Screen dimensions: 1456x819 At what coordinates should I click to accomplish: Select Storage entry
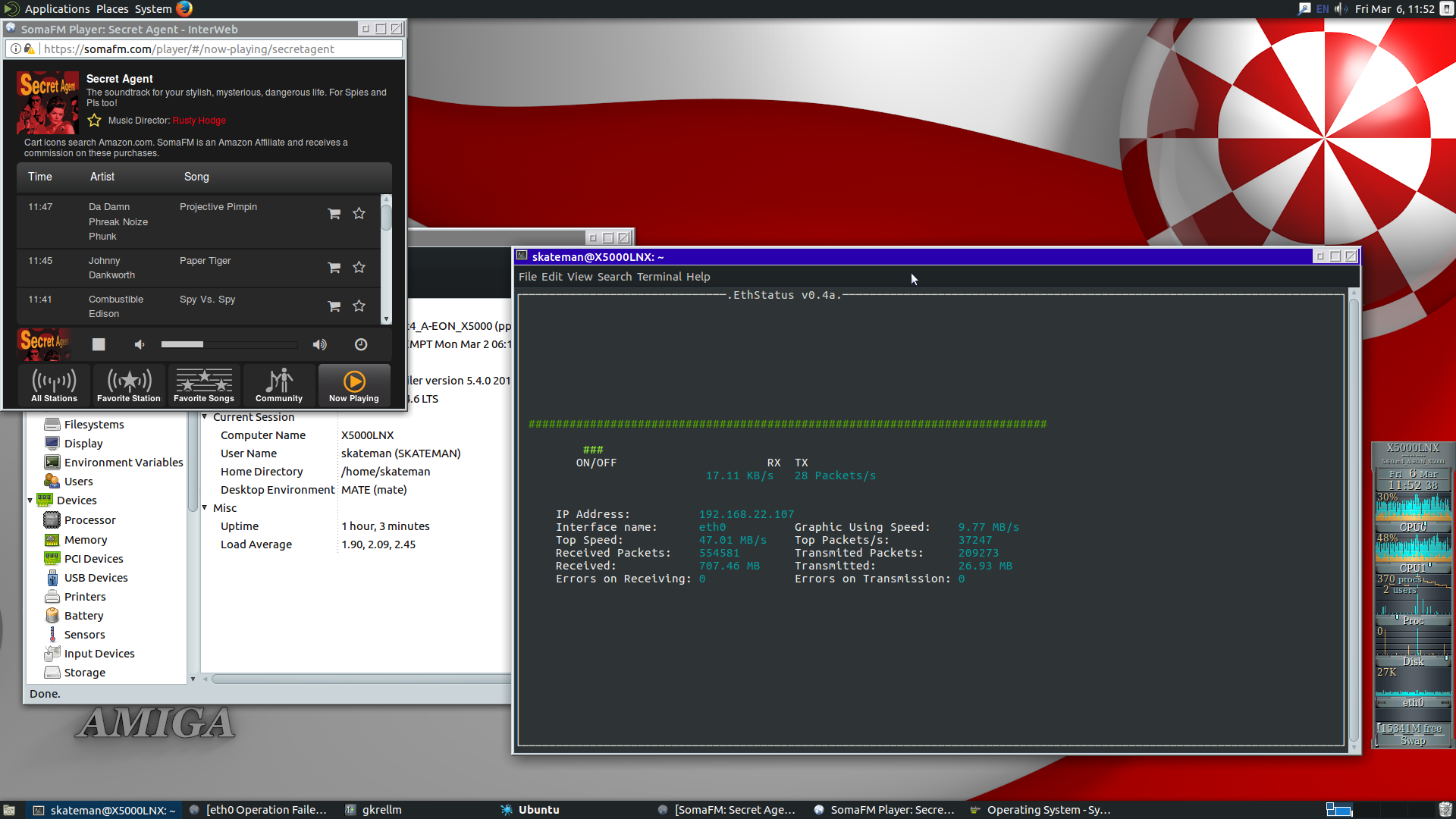click(84, 673)
